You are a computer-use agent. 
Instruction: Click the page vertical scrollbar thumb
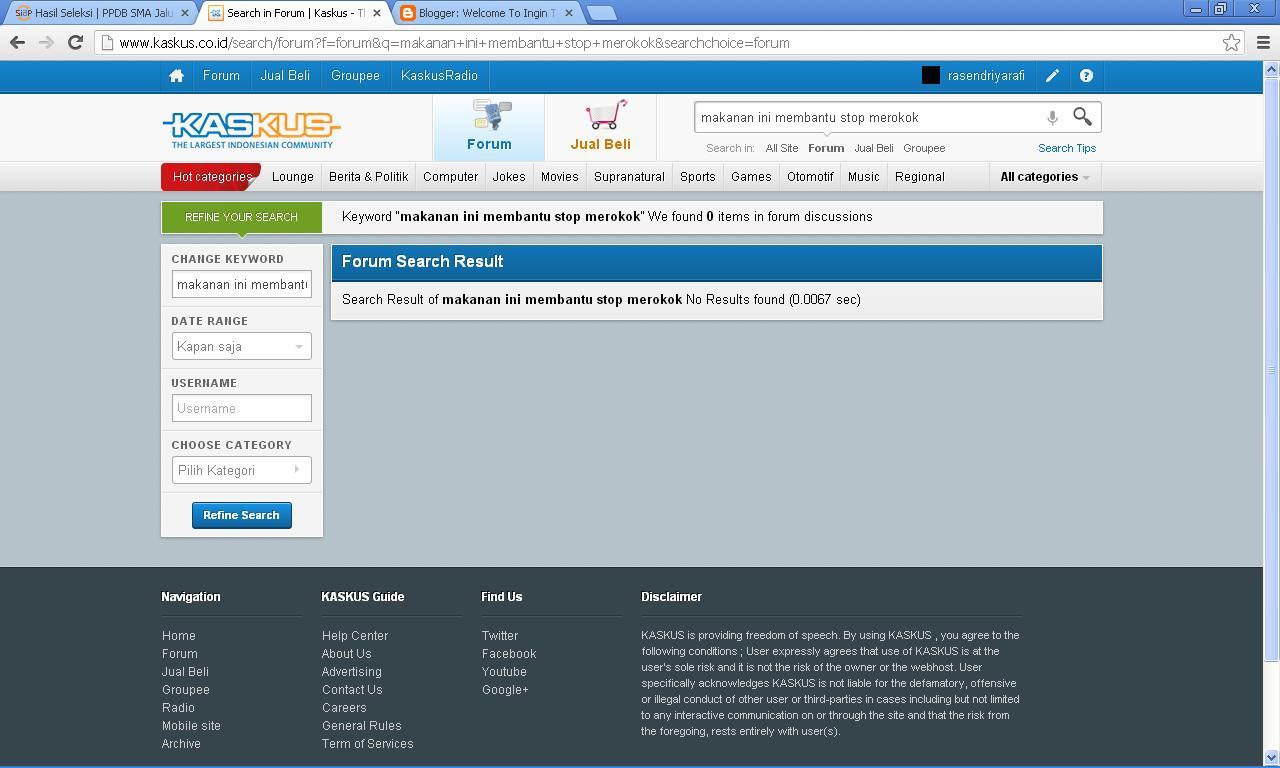pos(1271,369)
